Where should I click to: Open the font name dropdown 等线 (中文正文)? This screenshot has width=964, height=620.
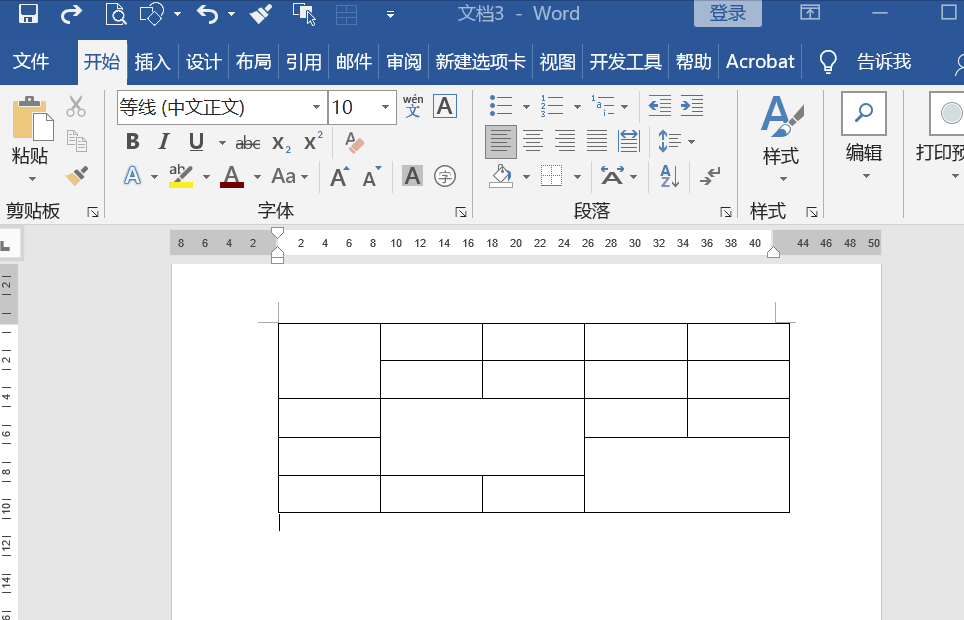pyautogui.click(x=316, y=107)
